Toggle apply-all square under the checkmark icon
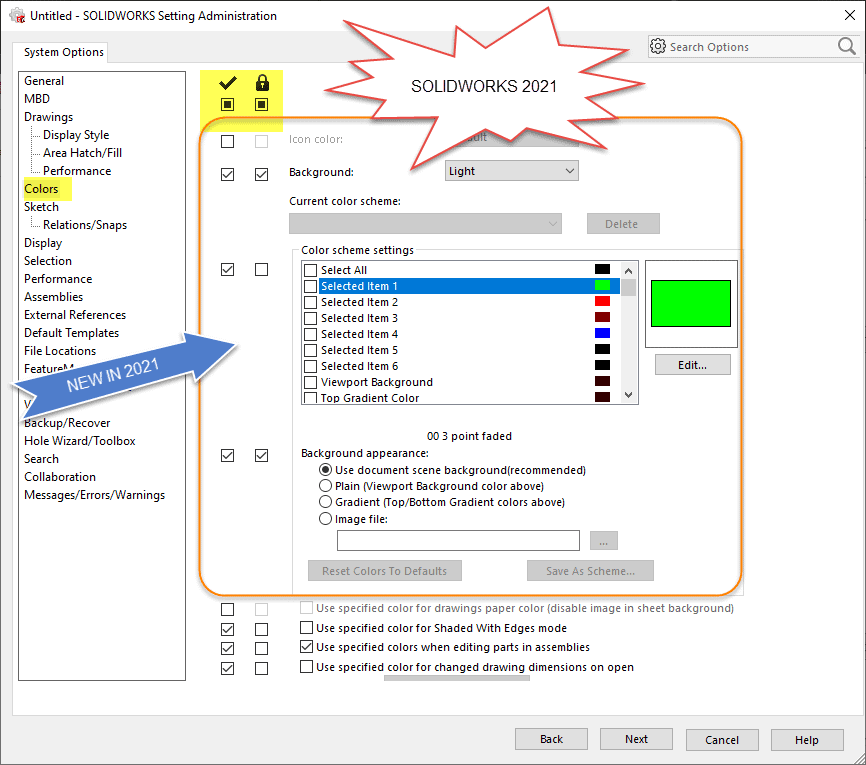866x765 pixels. (x=228, y=104)
